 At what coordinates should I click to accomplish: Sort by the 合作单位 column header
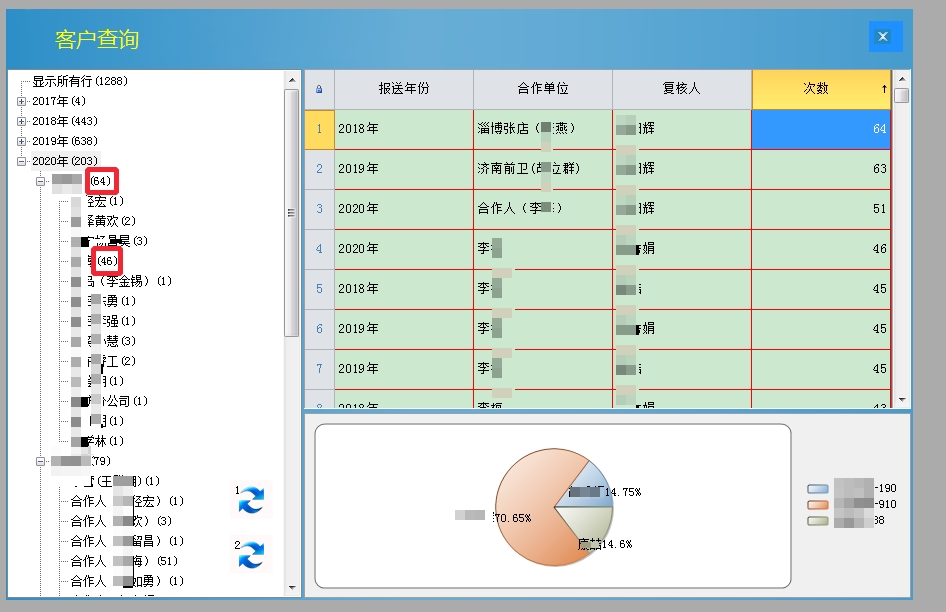(x=542, y=89)
